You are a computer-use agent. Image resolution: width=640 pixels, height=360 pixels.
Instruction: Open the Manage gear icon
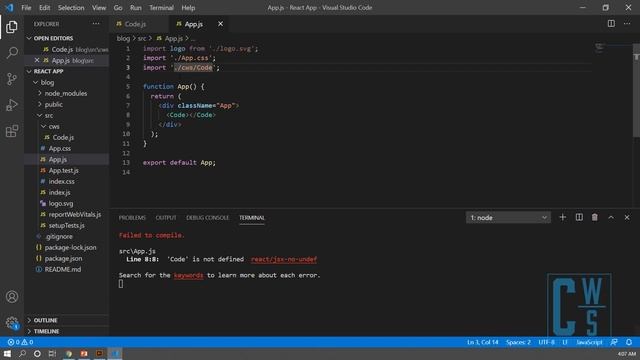click(12, 323)
